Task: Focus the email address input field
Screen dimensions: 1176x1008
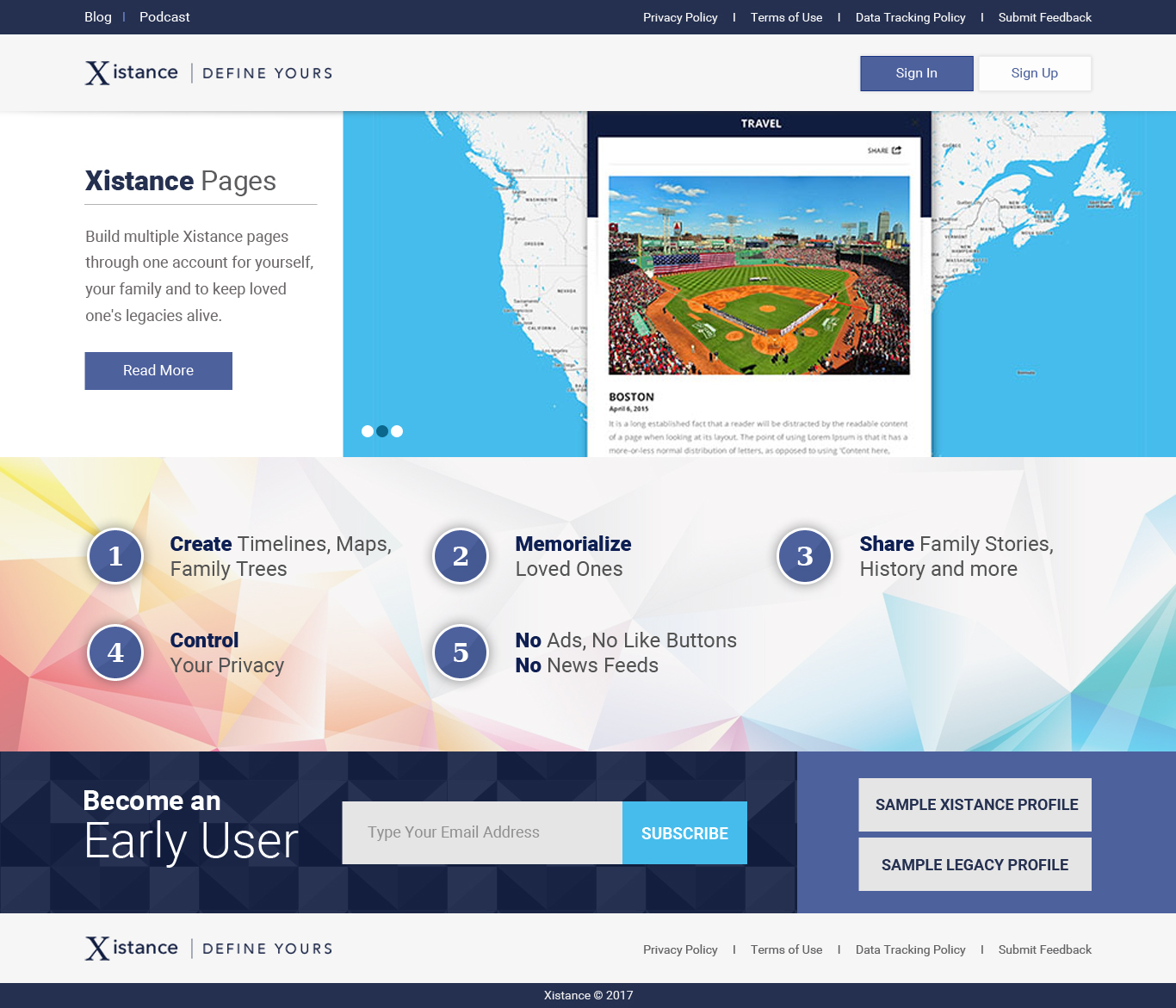Action: 482,833
